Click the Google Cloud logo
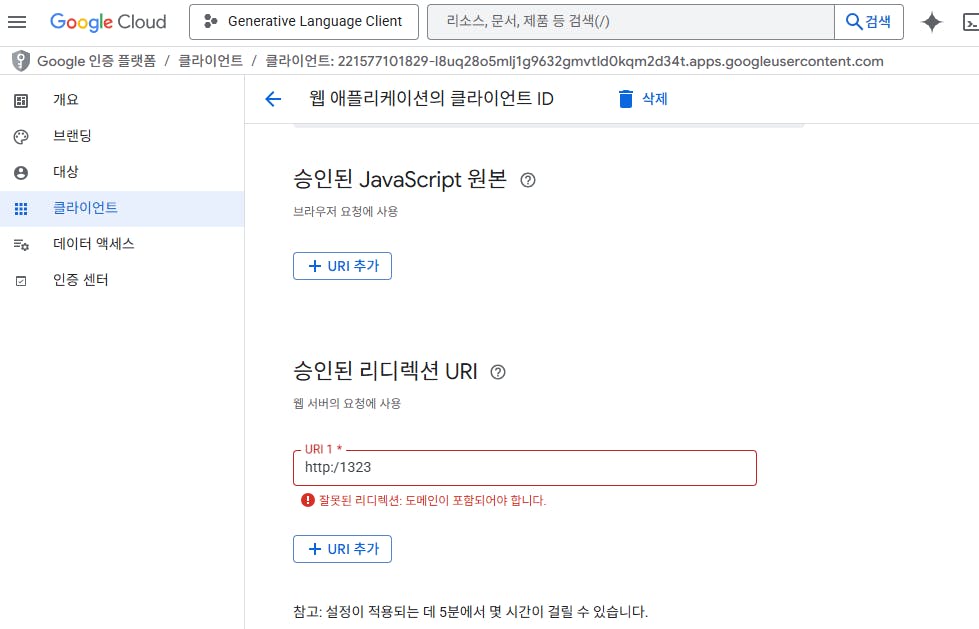Screen dimensions: 979x629 (x=108, y=22)
